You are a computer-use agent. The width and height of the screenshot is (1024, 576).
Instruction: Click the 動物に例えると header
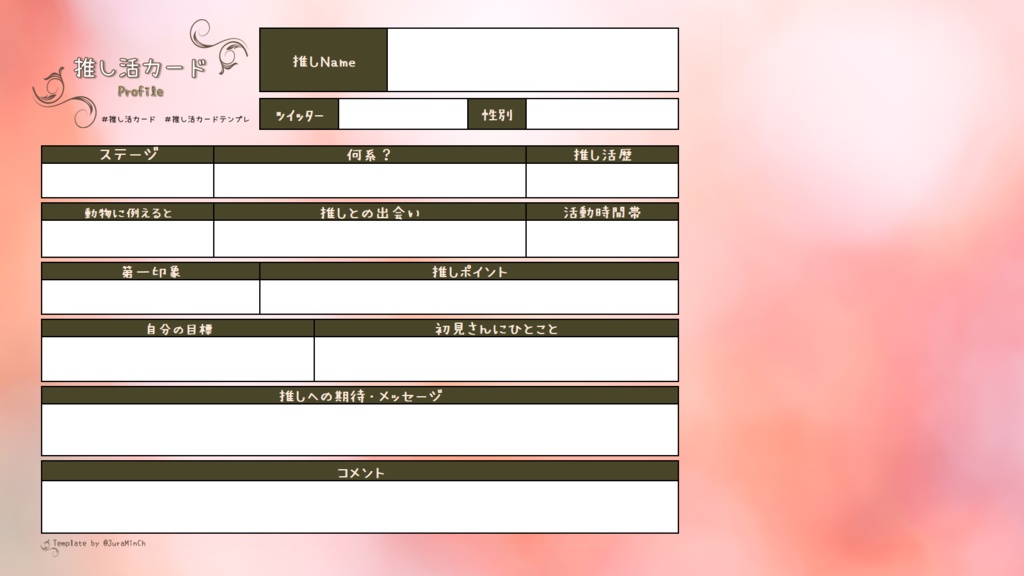(x=128, y=213)
